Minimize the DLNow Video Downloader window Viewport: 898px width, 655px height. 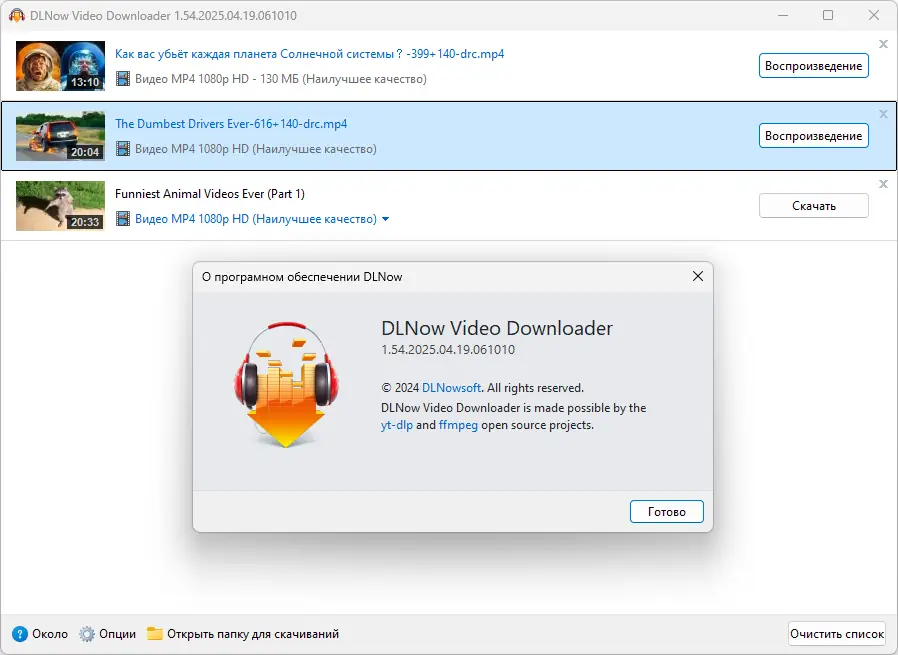(x=783, y=15)
